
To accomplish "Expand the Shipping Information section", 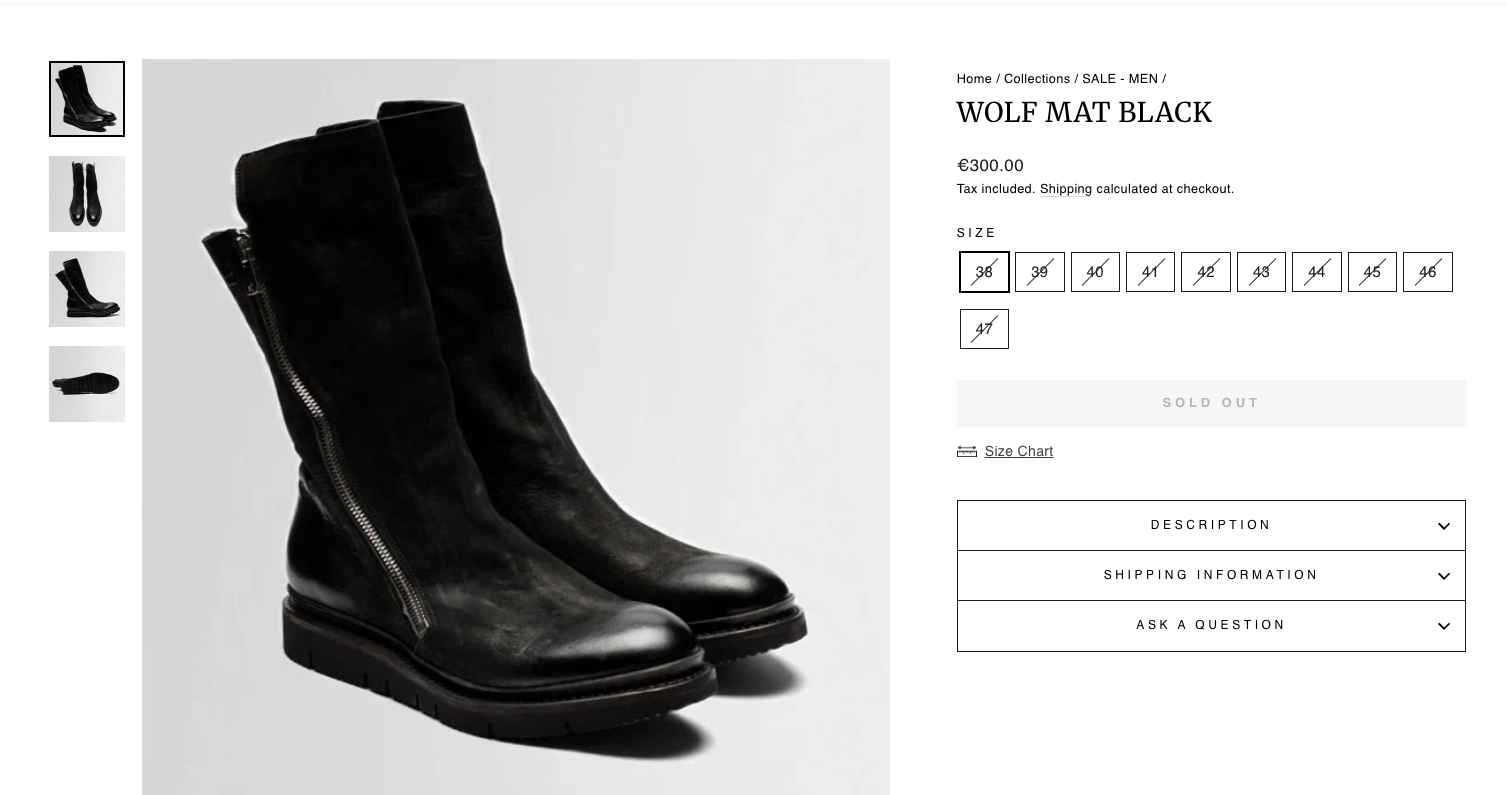I will click(x=1210, y=575).
